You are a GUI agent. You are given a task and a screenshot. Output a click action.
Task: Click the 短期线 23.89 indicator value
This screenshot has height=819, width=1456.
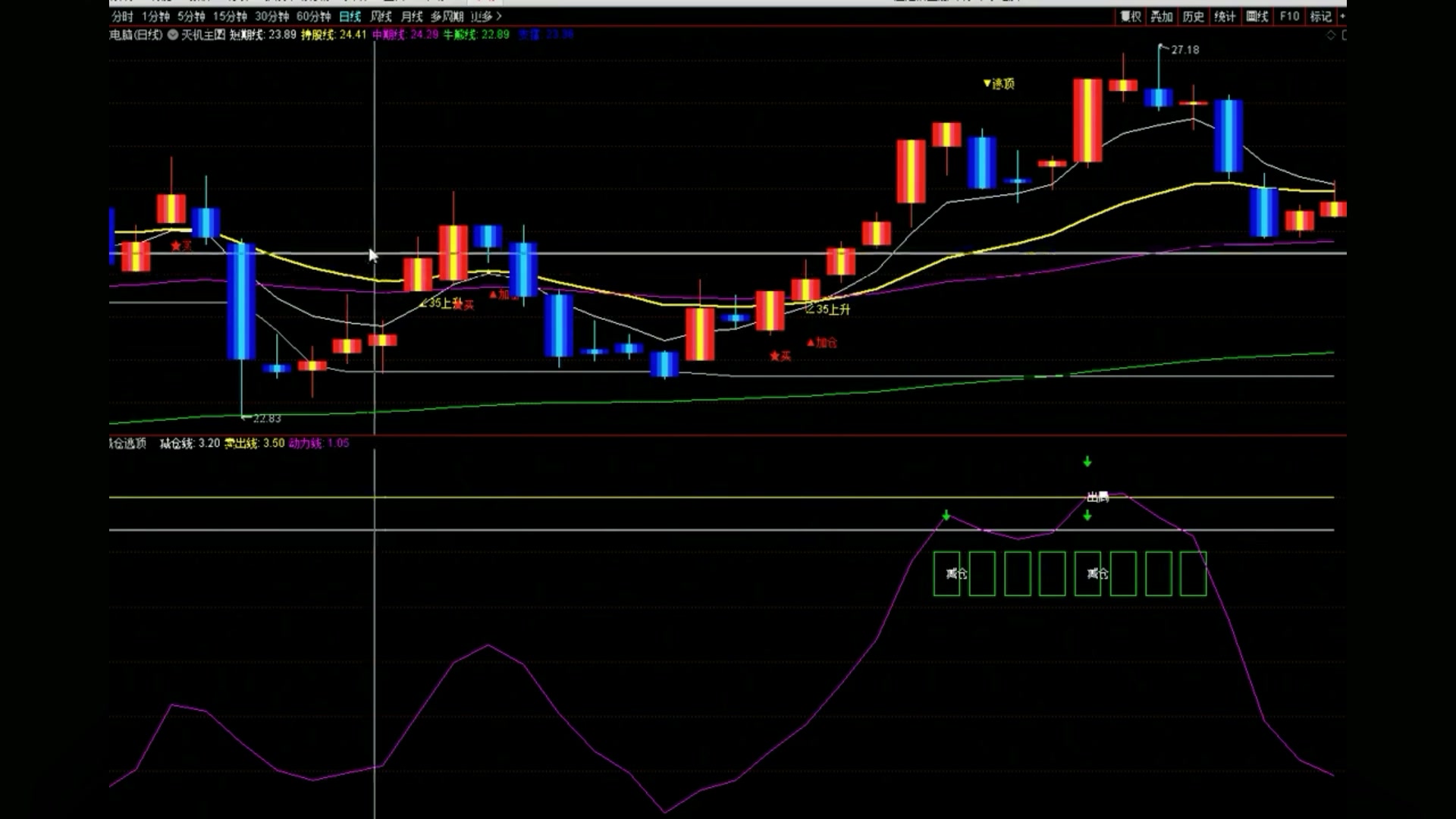262,34
